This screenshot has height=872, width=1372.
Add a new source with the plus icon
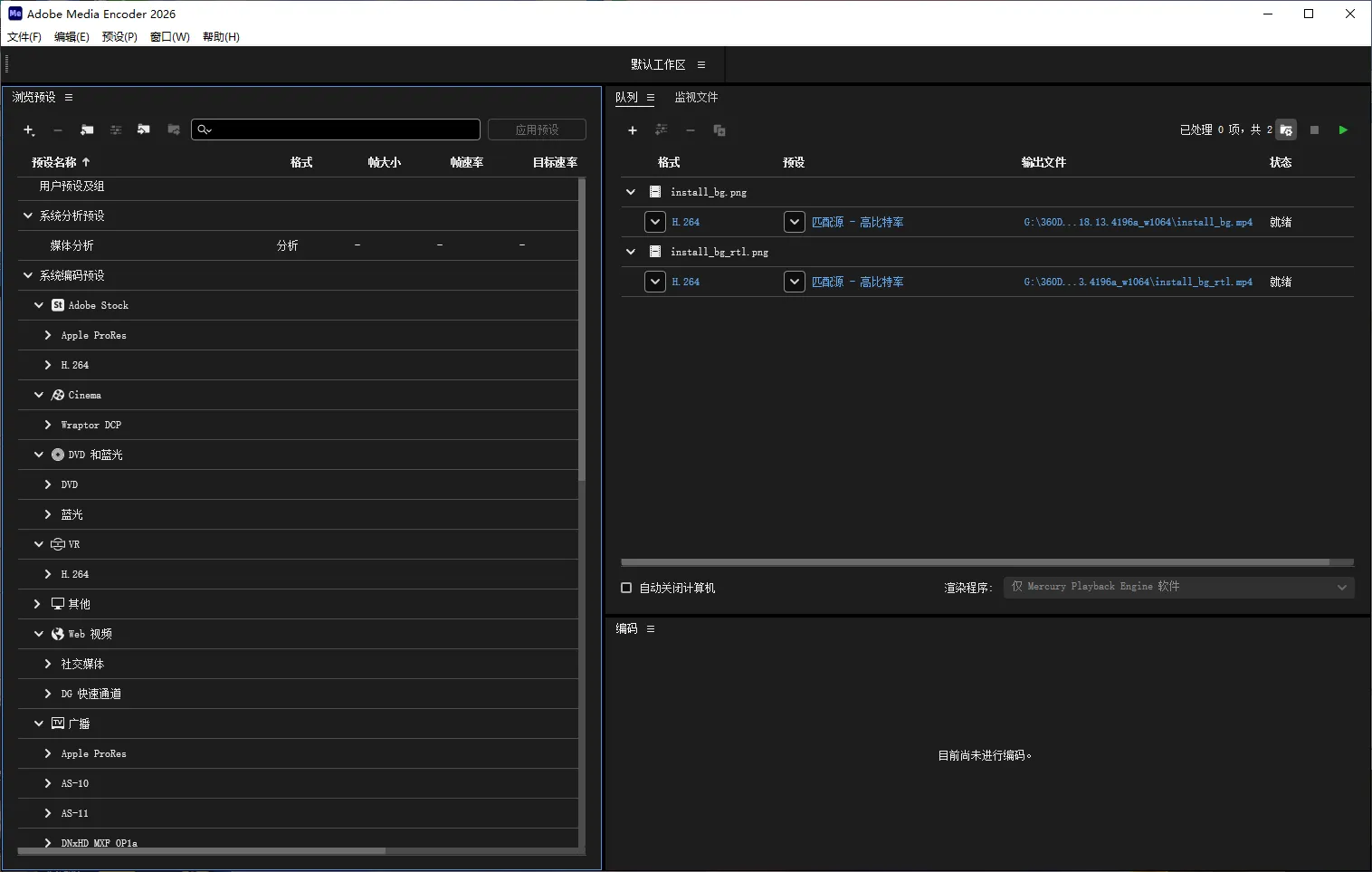(x=631, y=130)
